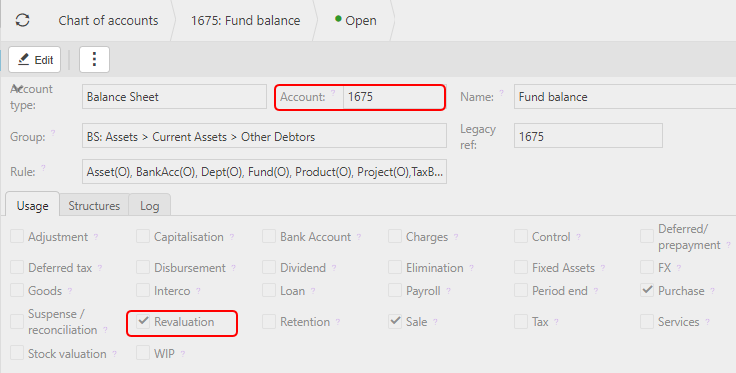Uncheck the Revaluation checkbox
Viewport: 736px width, 373px height.
coord(143,322)
